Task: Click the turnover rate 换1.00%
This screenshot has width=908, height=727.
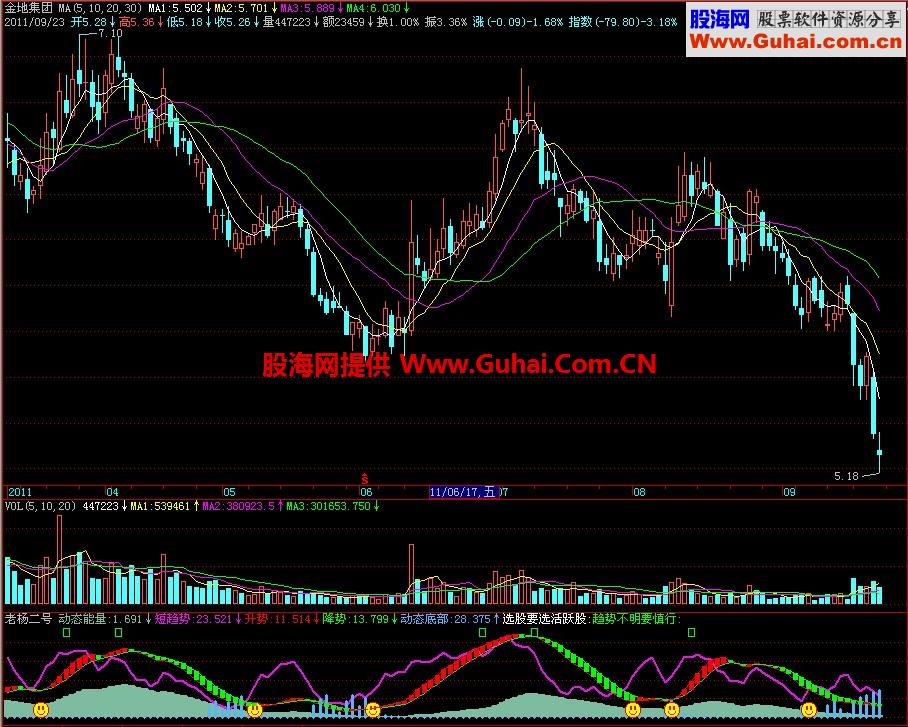Action: tap(397, 22)
